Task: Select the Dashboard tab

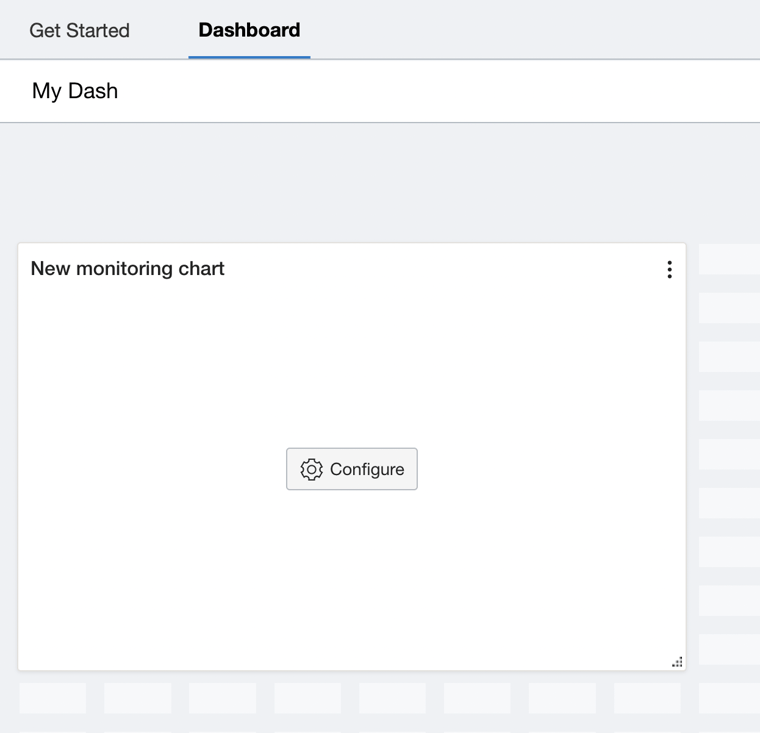Action: click(x=249, y=30)
